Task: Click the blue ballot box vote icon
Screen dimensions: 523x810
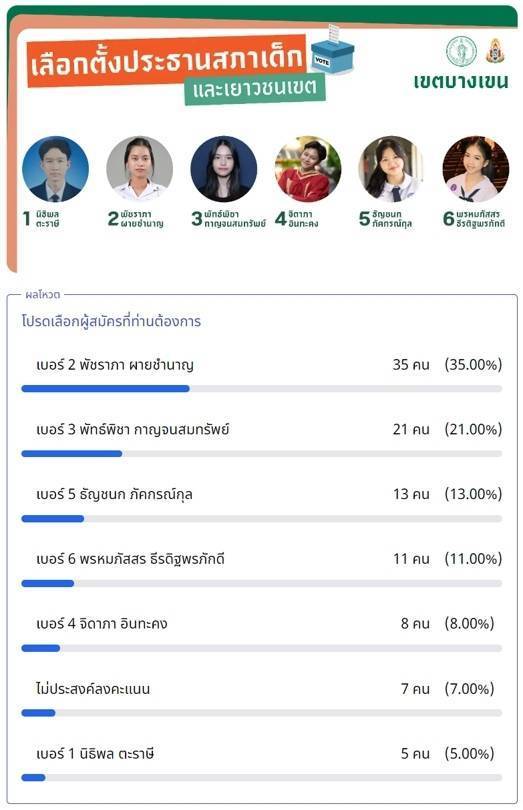Action: (x=333, y=50)
